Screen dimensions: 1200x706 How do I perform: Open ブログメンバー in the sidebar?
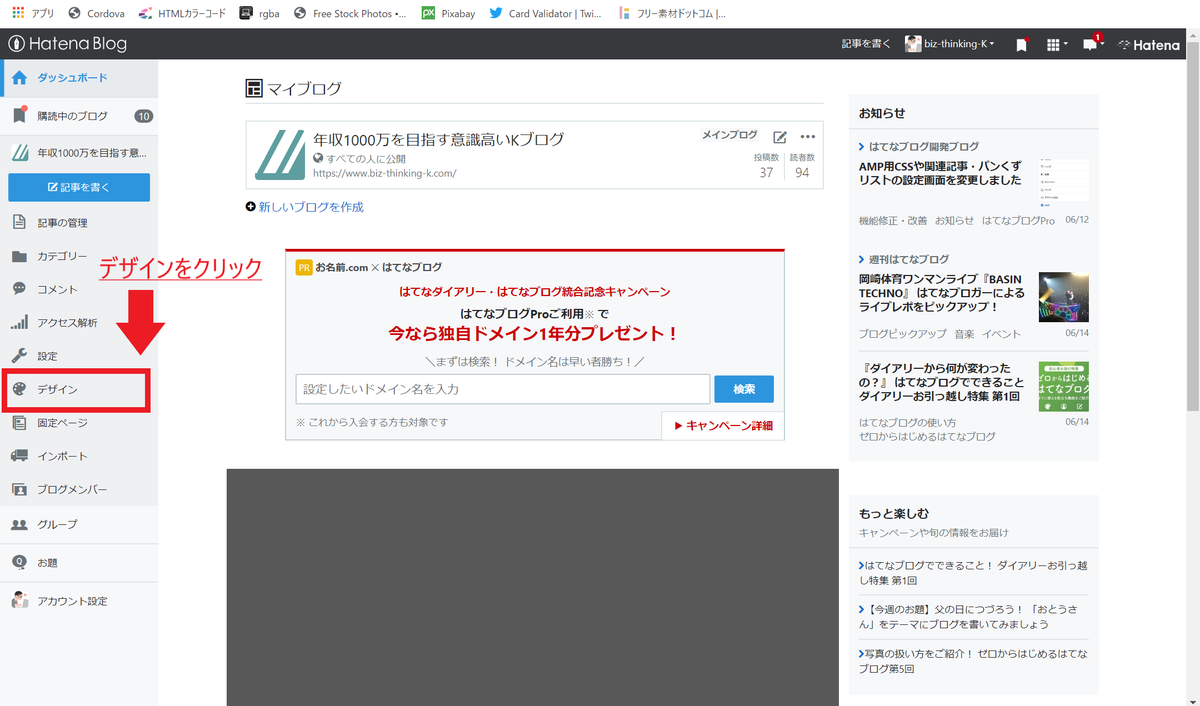79,490
